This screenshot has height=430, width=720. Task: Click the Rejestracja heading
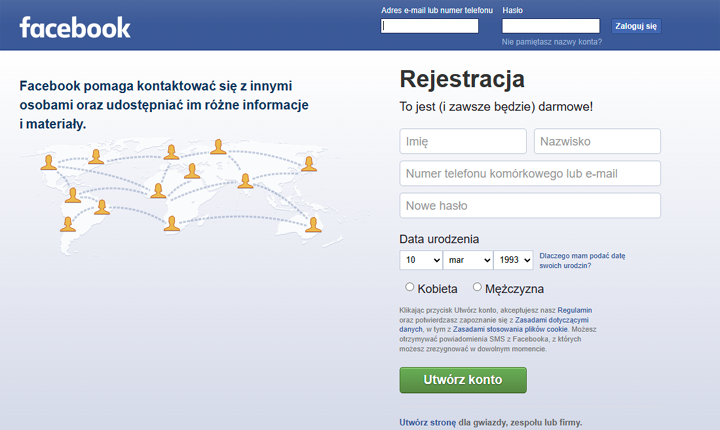(462, 79)
